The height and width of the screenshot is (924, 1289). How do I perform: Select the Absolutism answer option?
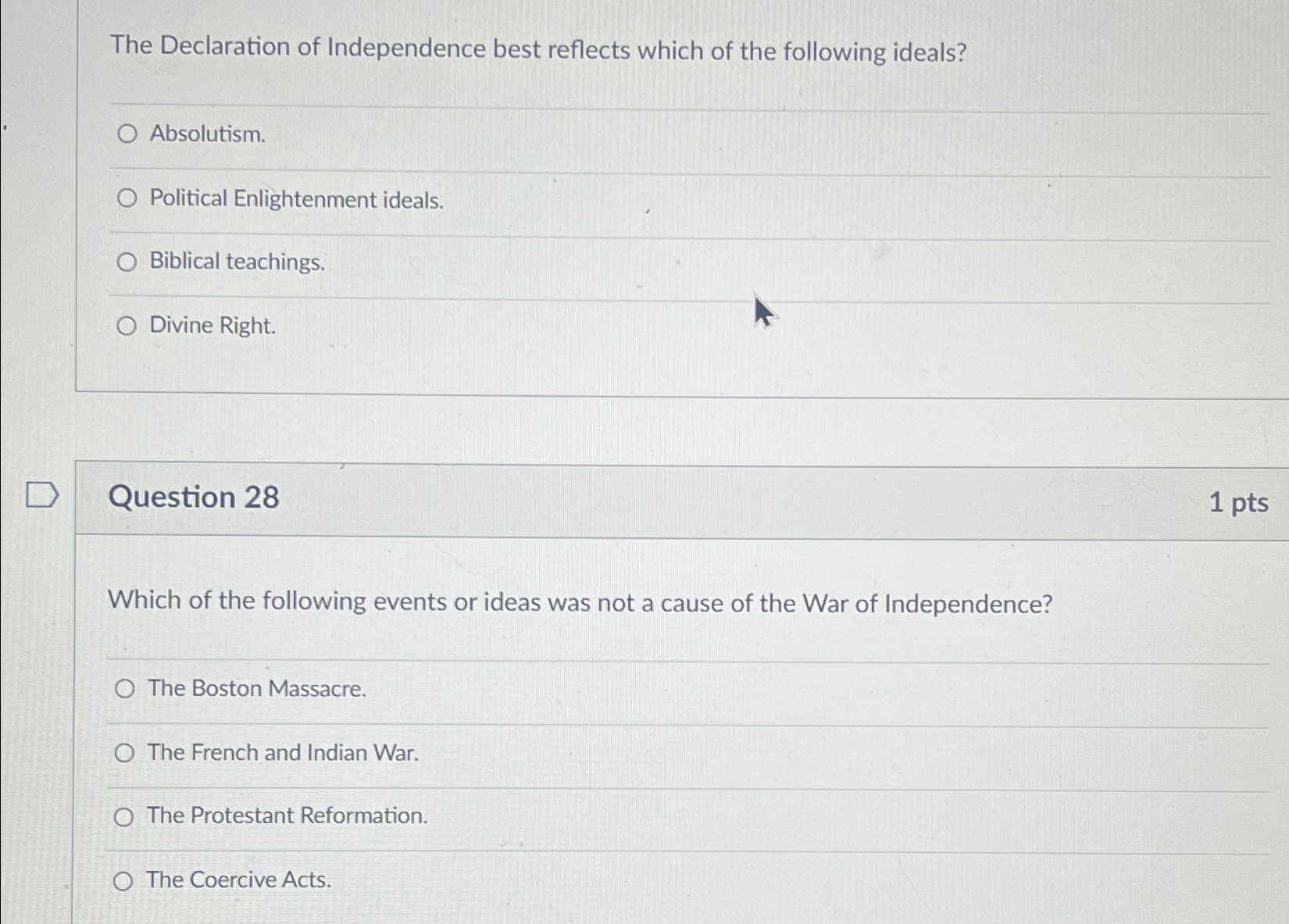point(126,135)
